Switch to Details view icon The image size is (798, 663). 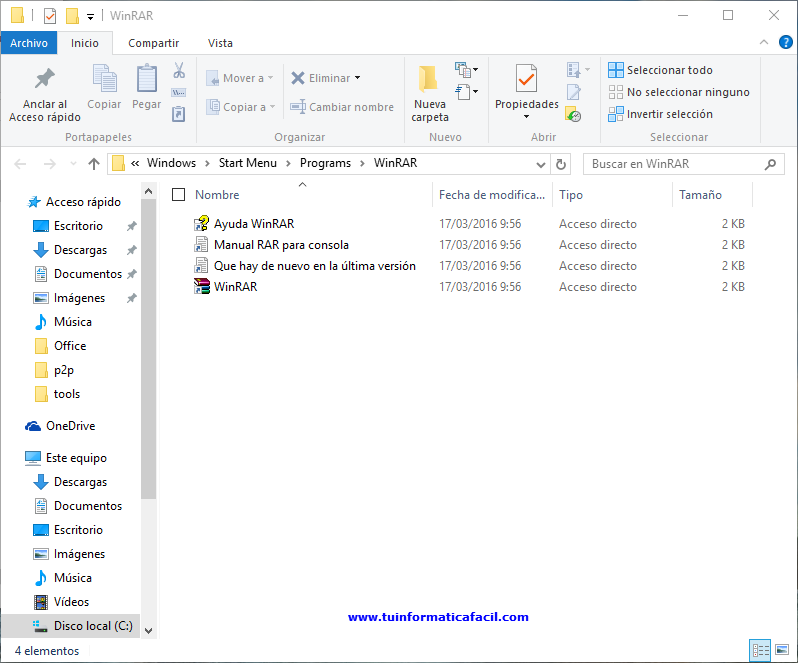[760, 650]
